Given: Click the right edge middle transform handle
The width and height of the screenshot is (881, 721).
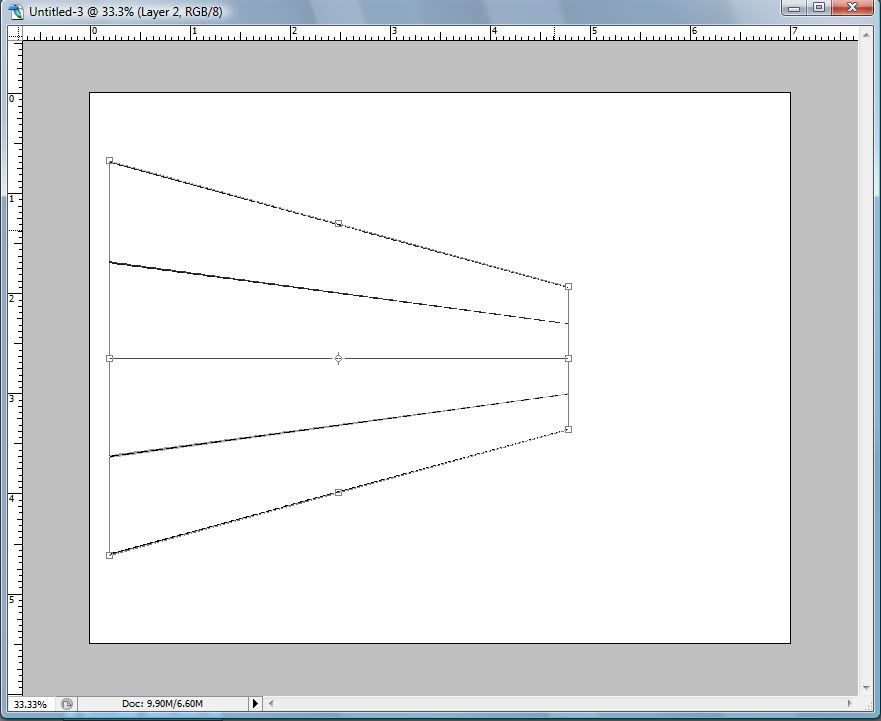Looking at the screenshot, I should (568, 359).
